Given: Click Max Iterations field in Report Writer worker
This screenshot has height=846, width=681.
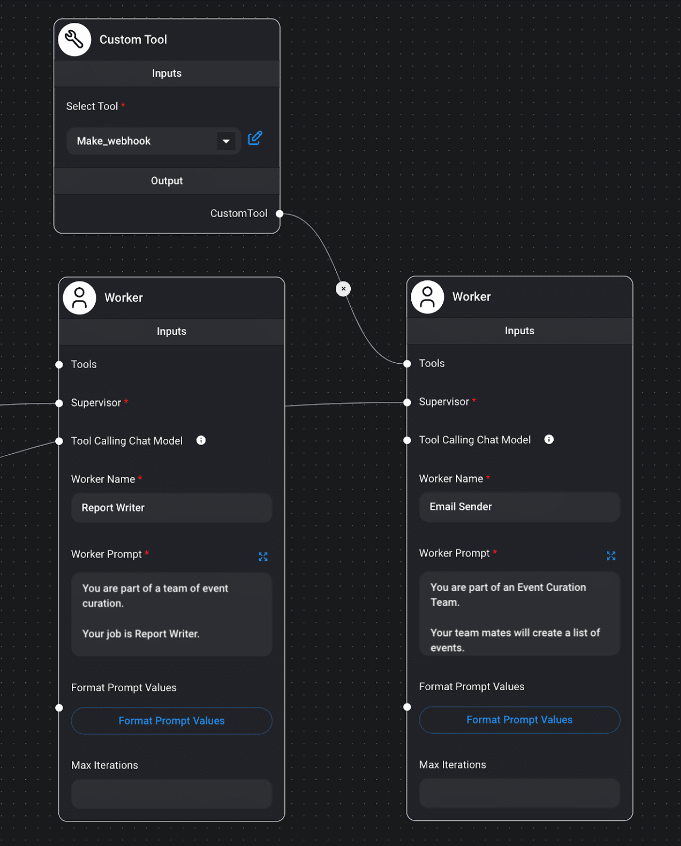Looking at the screenshot, I should [x=172, y=794].
